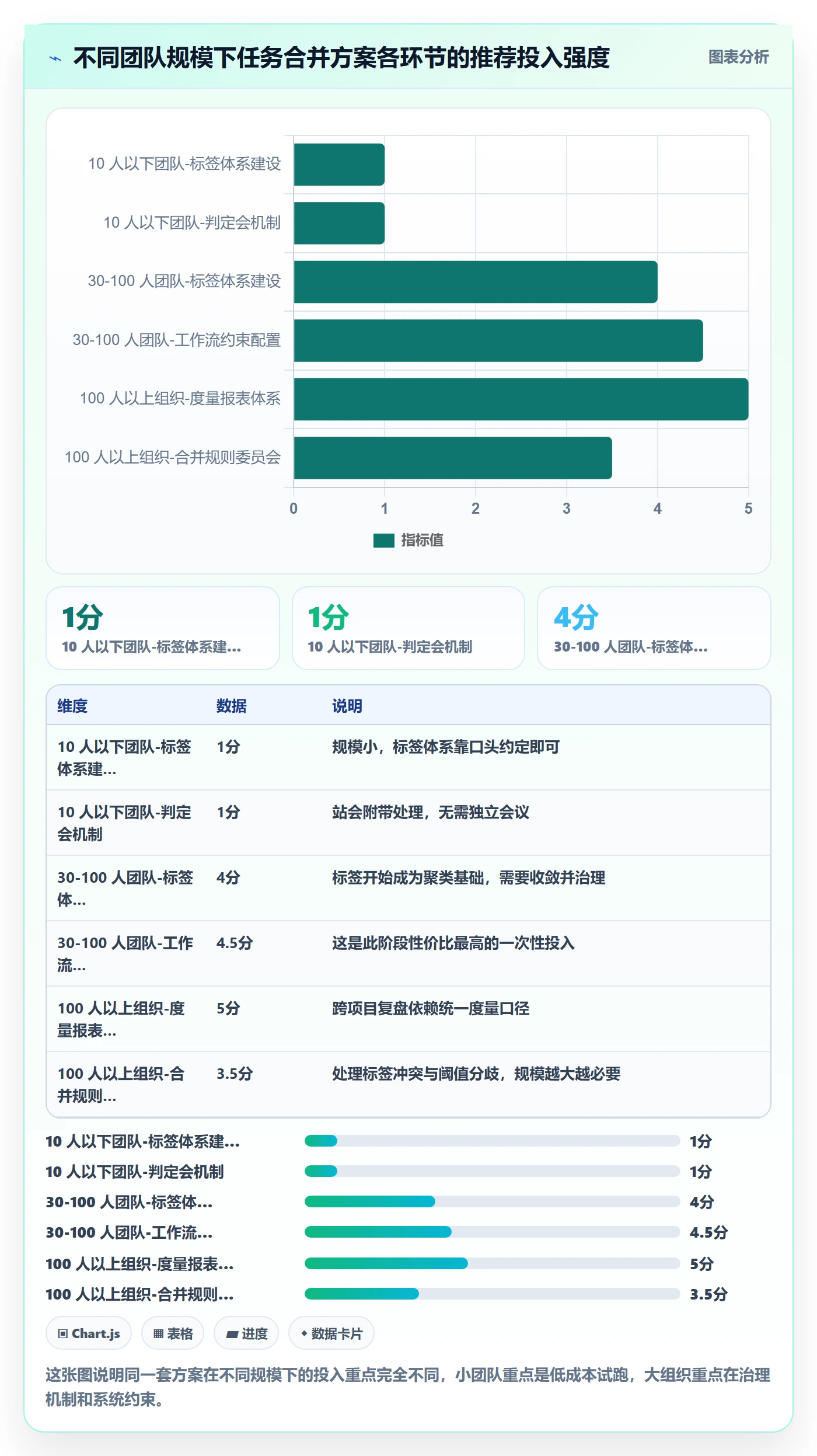The height and width of the screenshot is (1456, 817).
Task: Click table cell 跨项目复盘依赖统一度量口径
Action: tap(431, 1008)
